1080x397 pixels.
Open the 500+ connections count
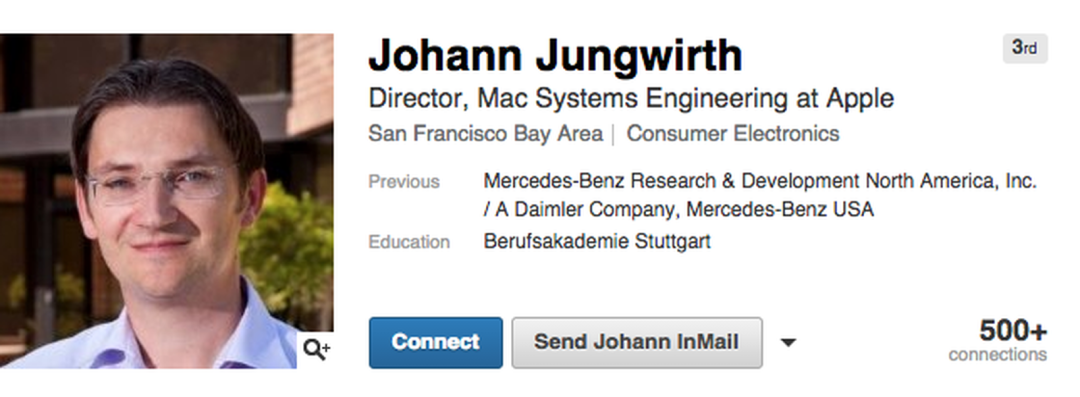coord(997,340)
